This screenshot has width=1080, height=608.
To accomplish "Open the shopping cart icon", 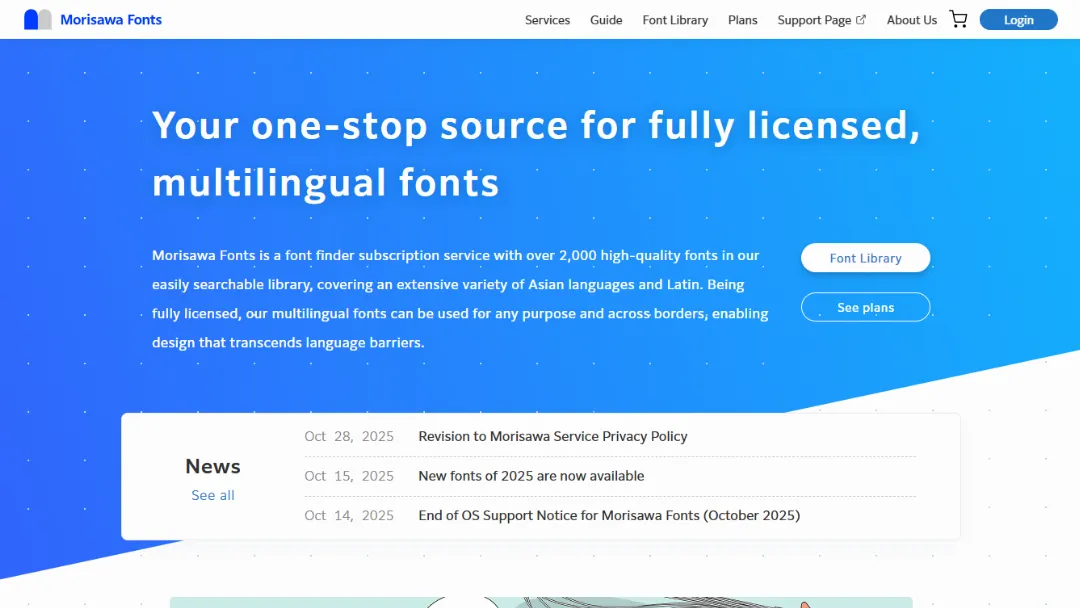I will point(958,17).
